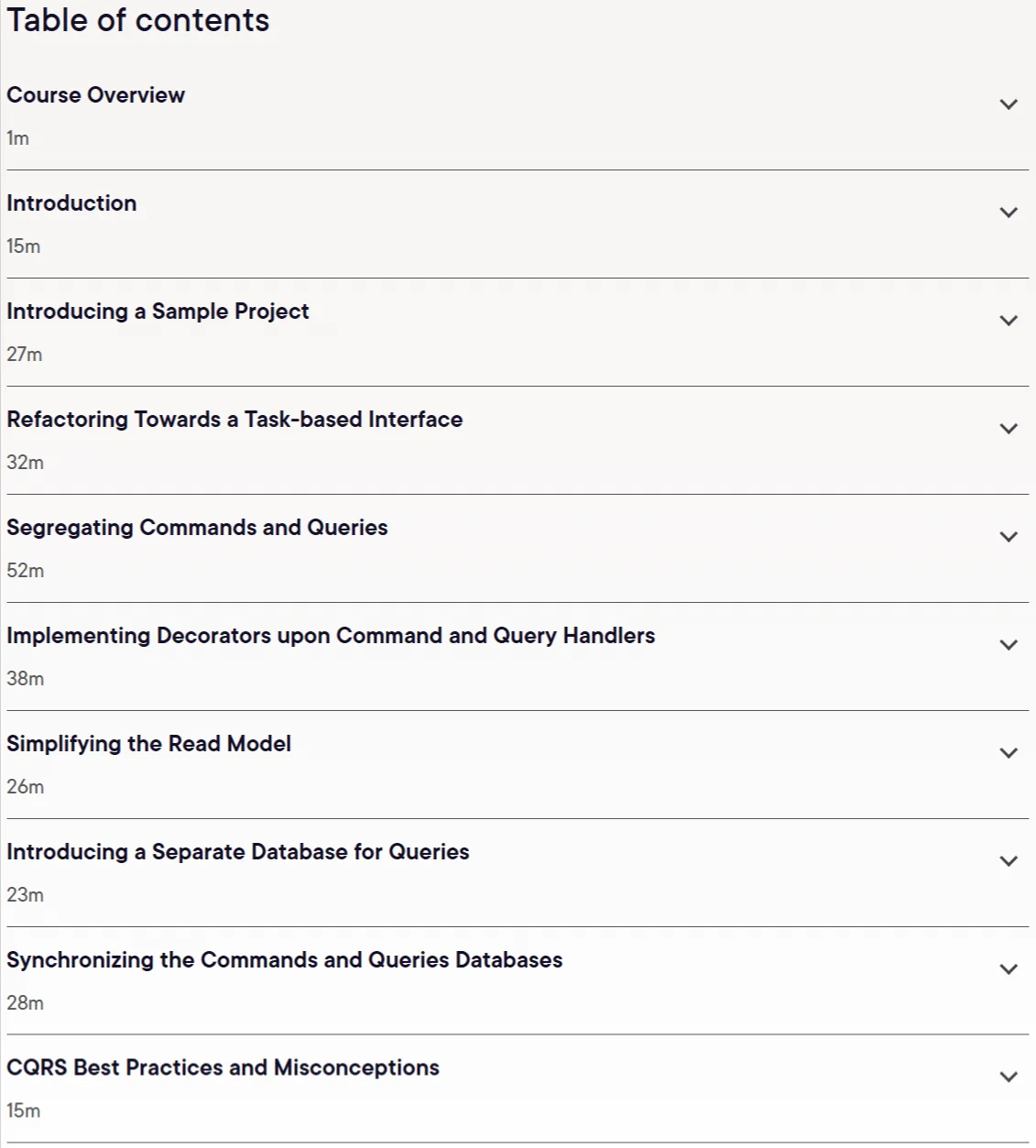The image size is (1036, 1148).
Task: Open Segregating Commands and Queries title
Action: (197, 528)
